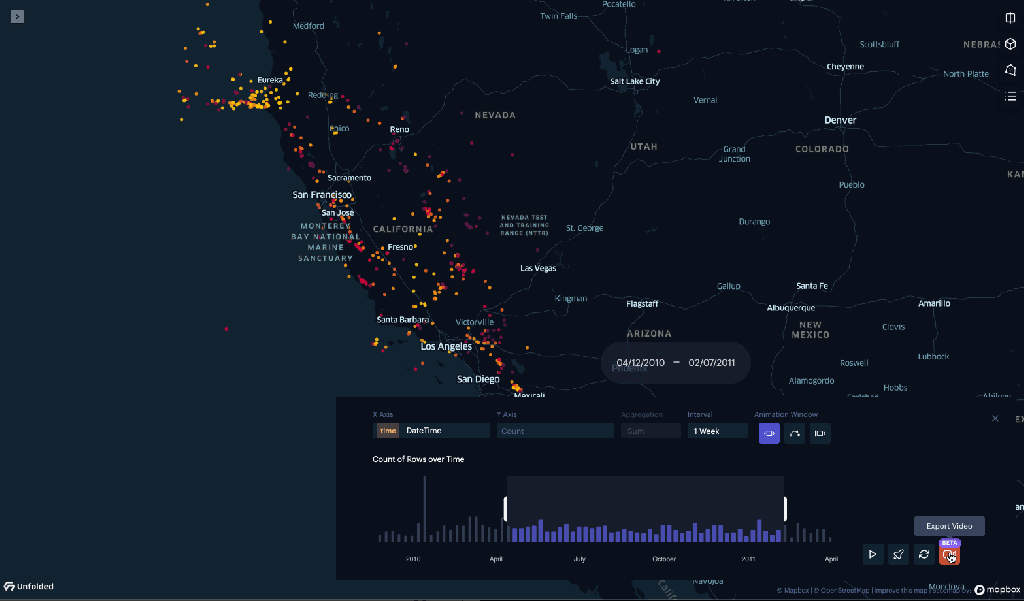Click the Export Video button
Image resolution: width=1024 pixels, height=601 pixels.
pos(949,555)
